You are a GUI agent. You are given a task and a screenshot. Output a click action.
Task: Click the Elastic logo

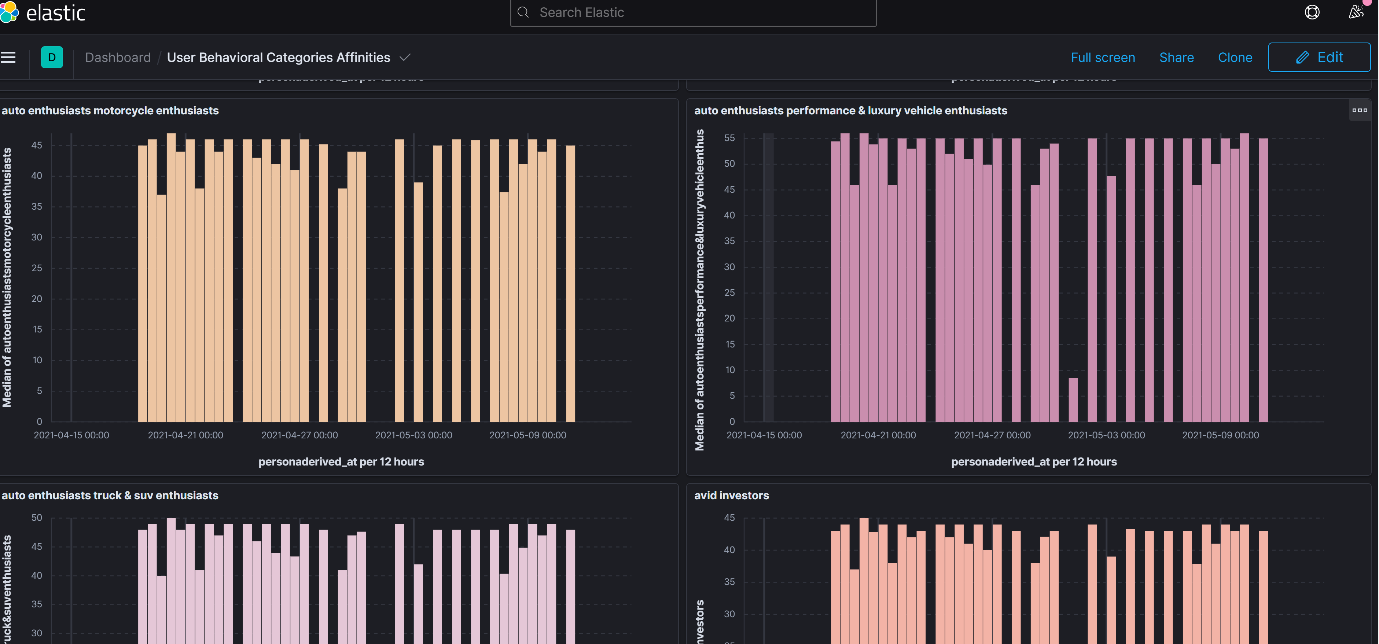pyautogui.click(x=44, y=13)
